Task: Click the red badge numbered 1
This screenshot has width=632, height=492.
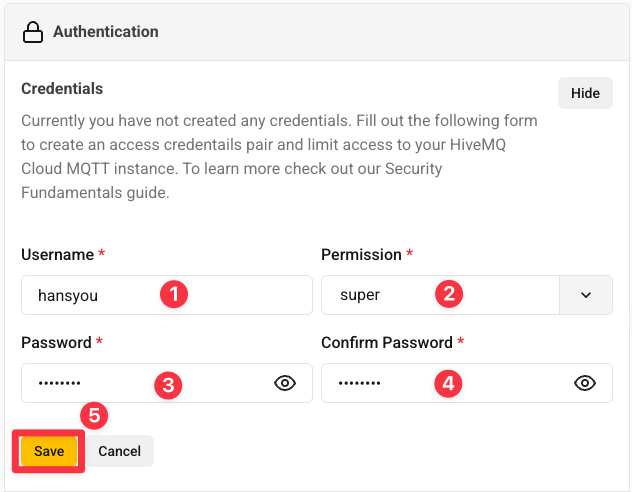Action: click(x=174, y=294)
